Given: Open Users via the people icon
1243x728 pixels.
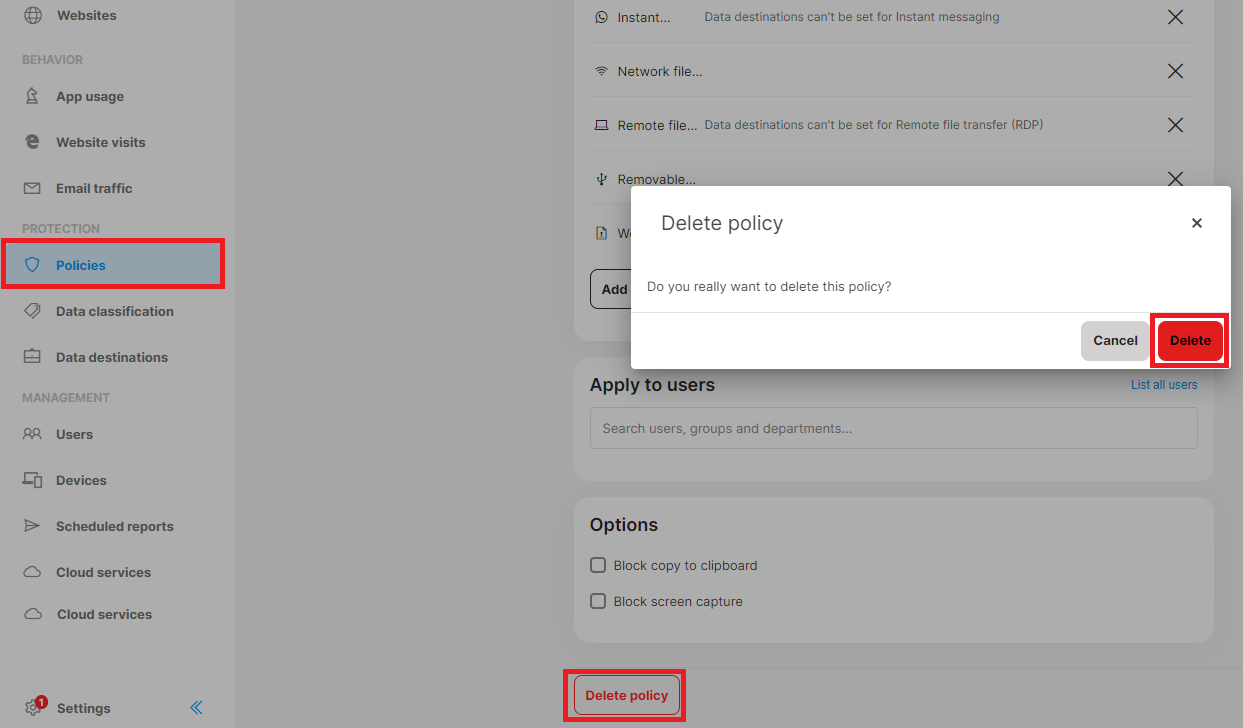Looking at the screenshot, I should [31, 433].
